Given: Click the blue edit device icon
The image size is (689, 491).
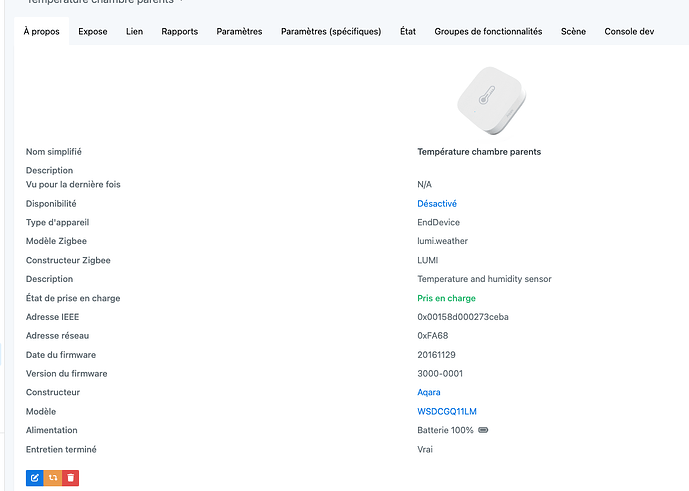Looking at the screenshot, I should click(35, 477).
